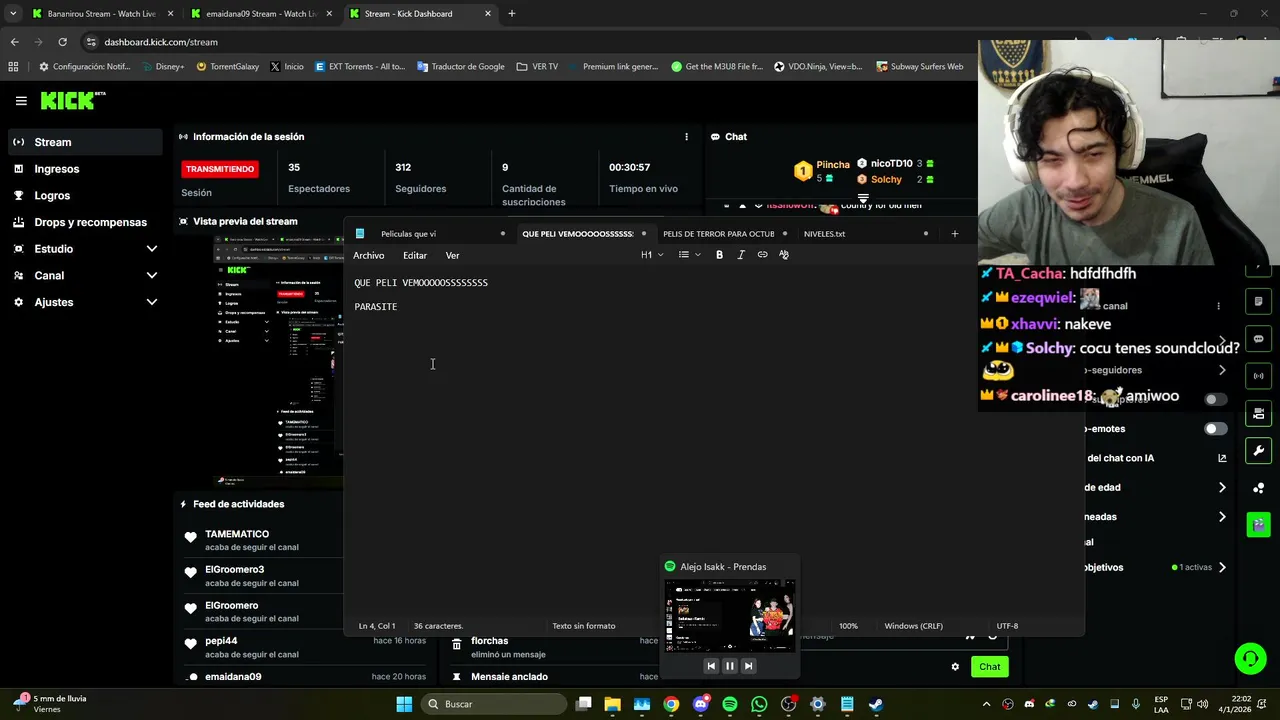
Task: Open Discord from the taskbar
Action: 701,704
